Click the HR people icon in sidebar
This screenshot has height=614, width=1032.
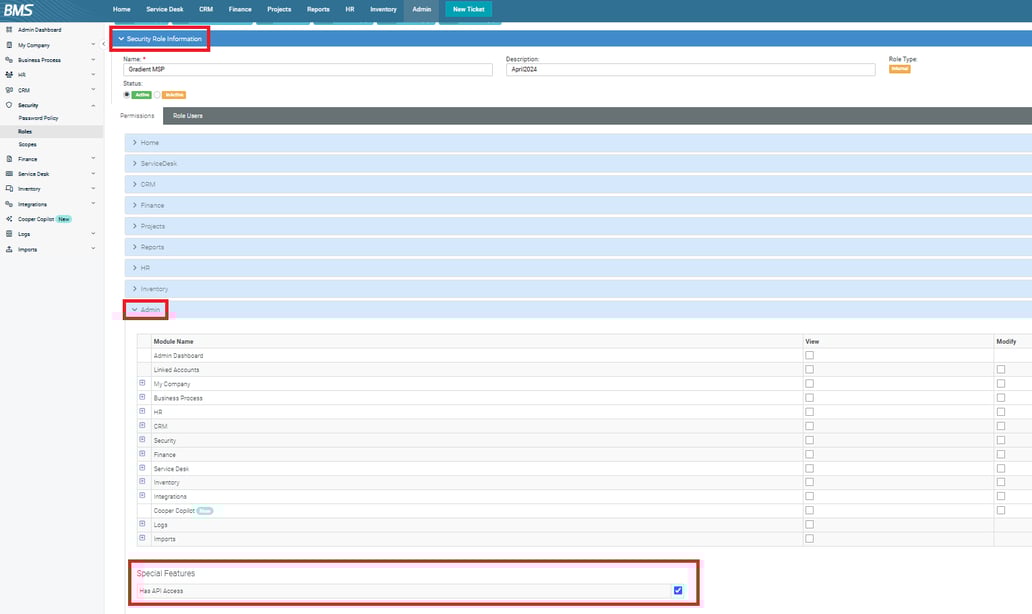(x=11, y=74)
